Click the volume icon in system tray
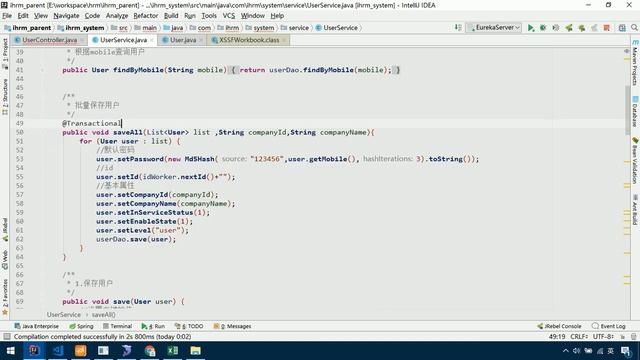The height and width of the screenshot is (360, 640). 576,351
